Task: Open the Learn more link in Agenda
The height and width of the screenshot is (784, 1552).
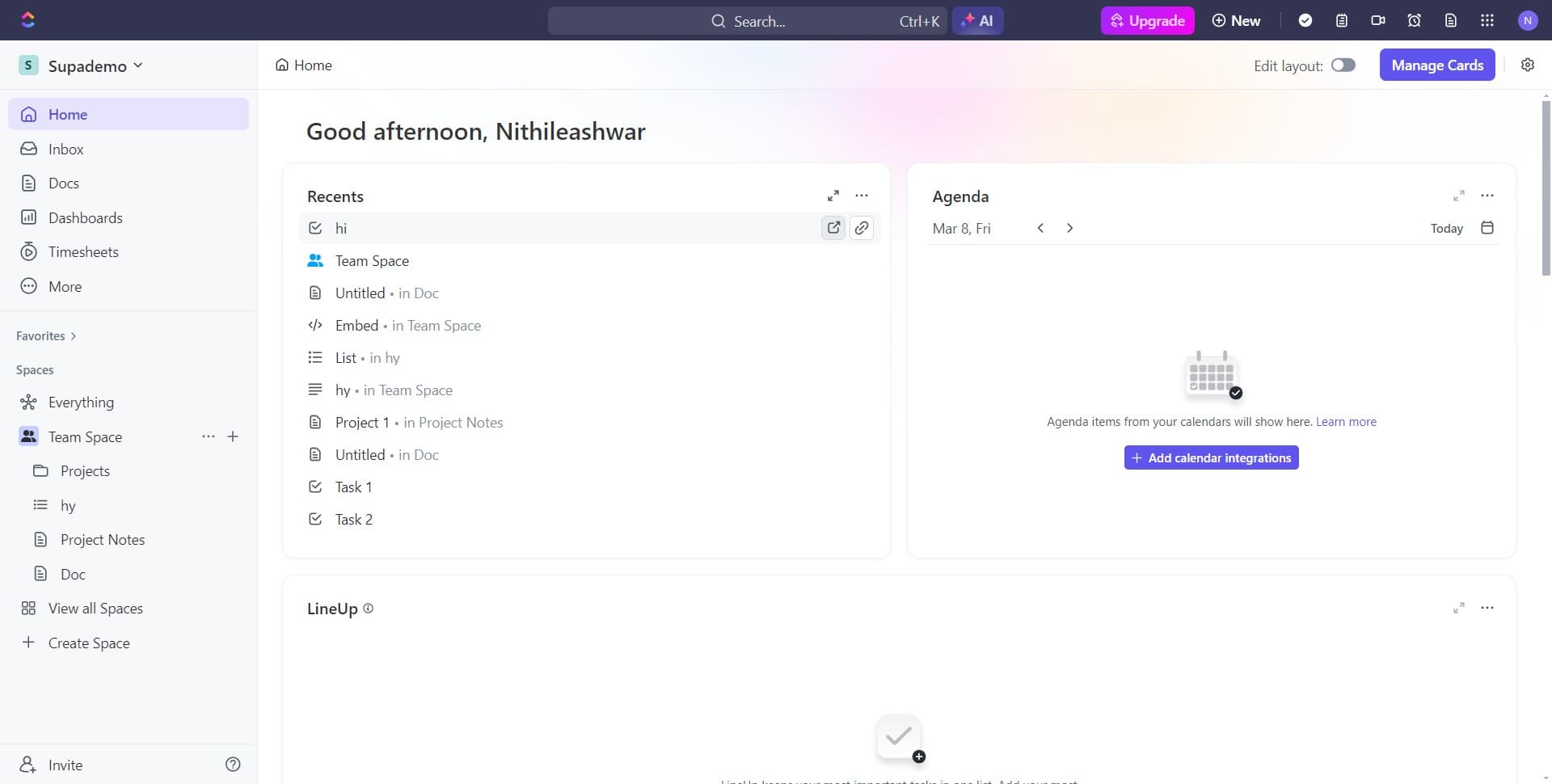Action: [1347, 421]
